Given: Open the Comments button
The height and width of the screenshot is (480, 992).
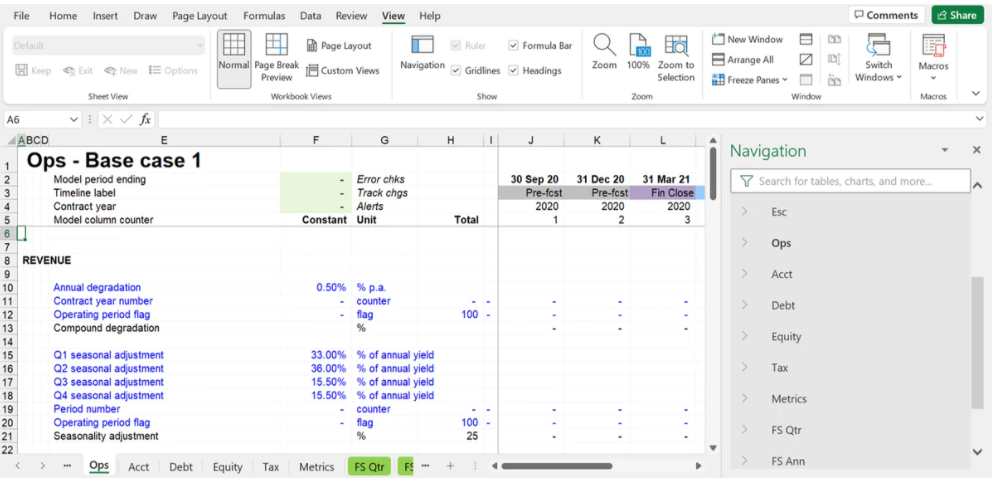Looking at the screenshot, I should (886, 15).
